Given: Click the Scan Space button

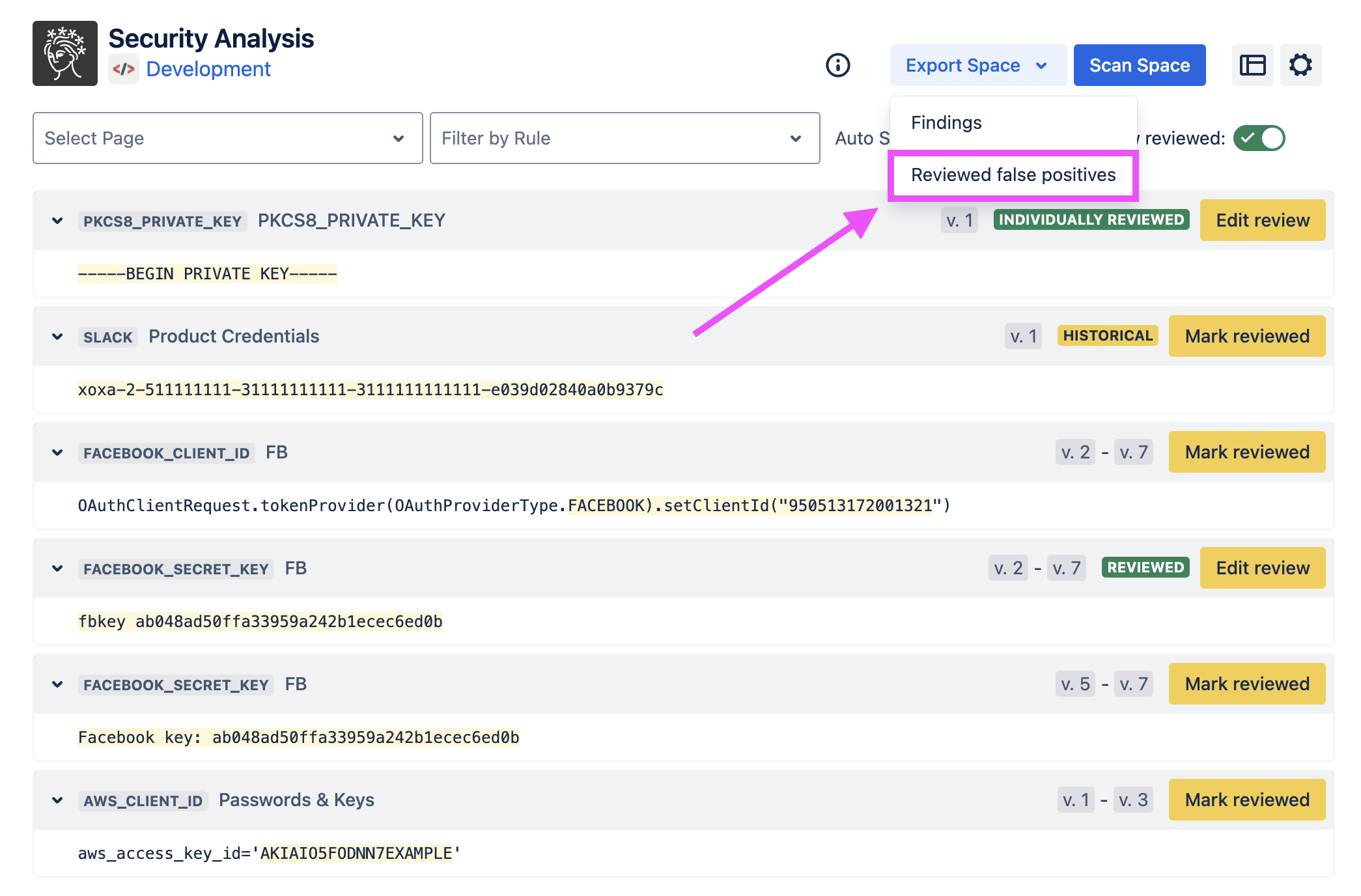Looking at the screenshot, I should pos(1139,65).
